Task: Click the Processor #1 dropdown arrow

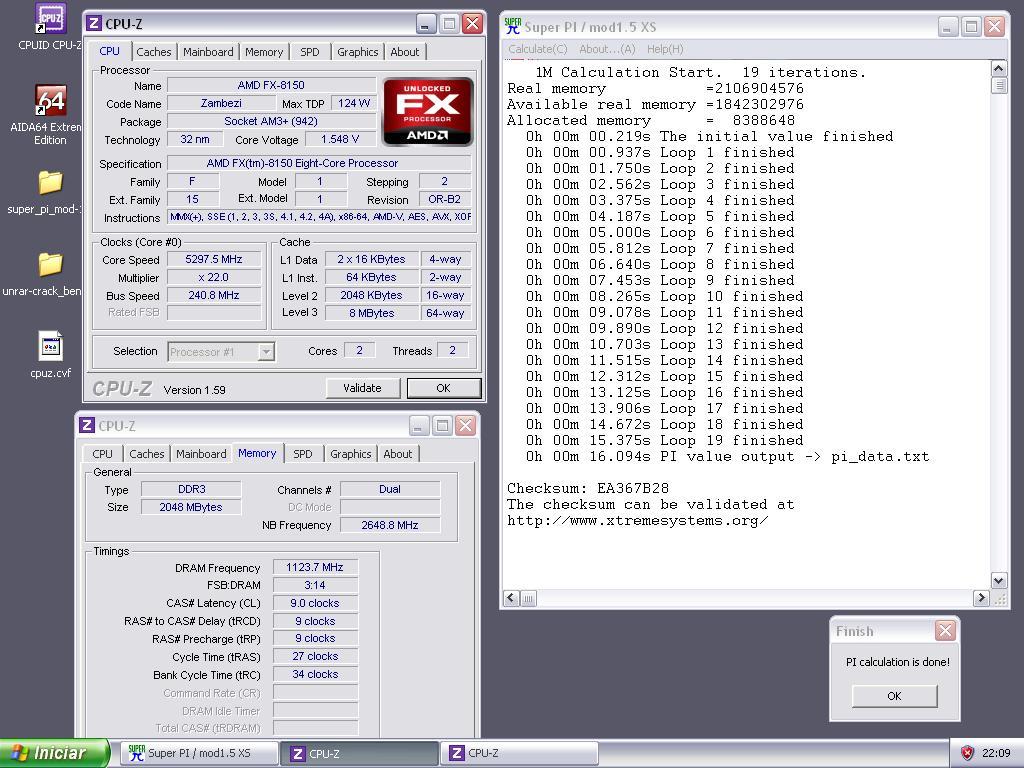Action: [x=266, y=351]
